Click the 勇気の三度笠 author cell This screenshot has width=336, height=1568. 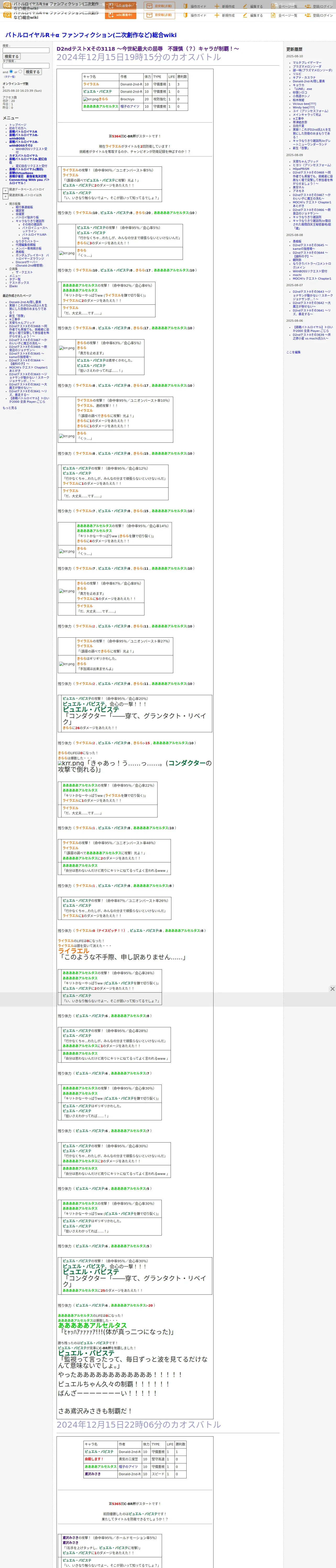pyautogui.click(x=129, y=1459)
